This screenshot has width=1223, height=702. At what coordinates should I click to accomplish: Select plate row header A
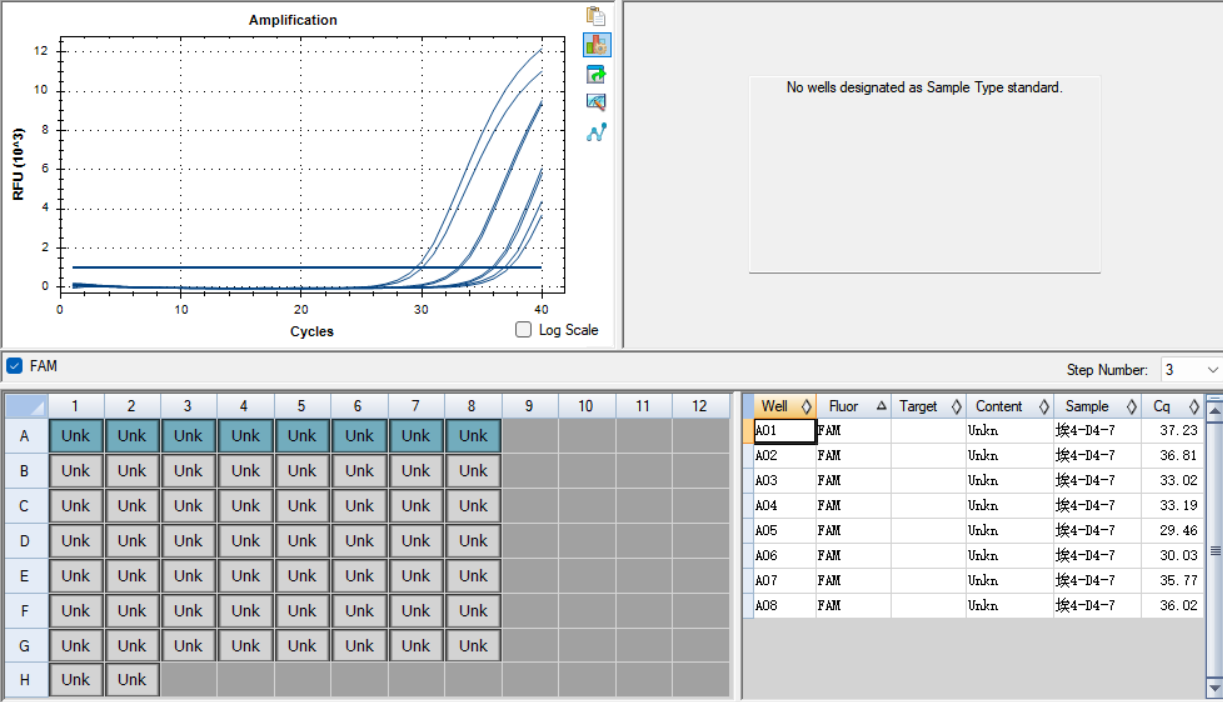pyautogui.click(x=26, y=436)
